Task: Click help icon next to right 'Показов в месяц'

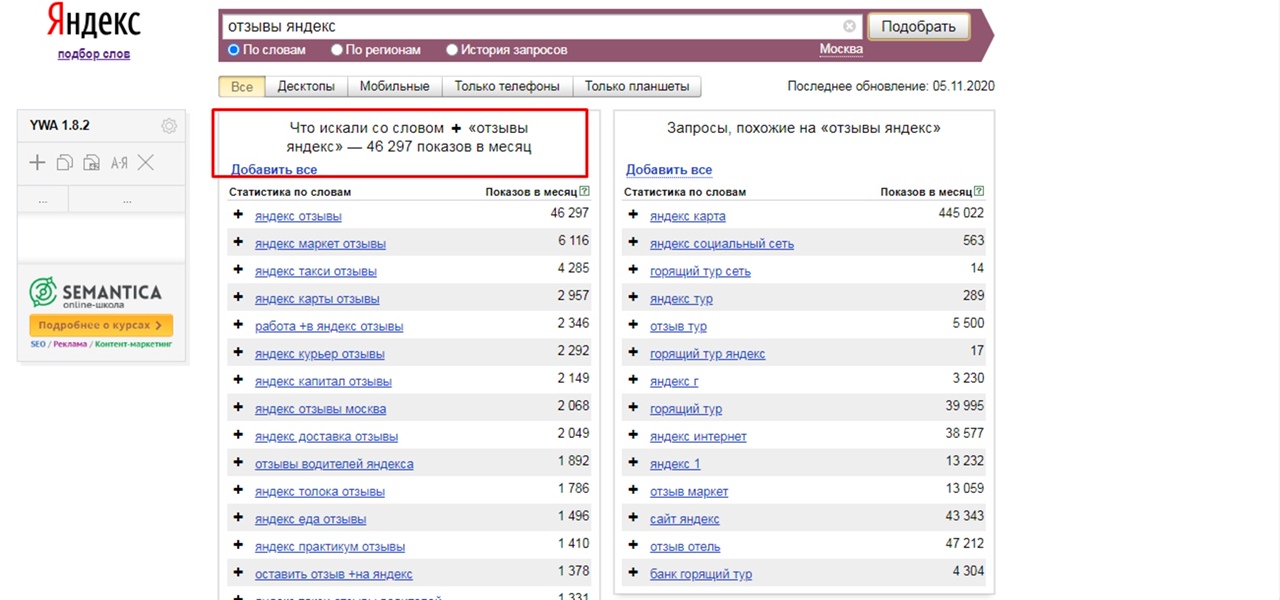Action: [x=979, y=191]
